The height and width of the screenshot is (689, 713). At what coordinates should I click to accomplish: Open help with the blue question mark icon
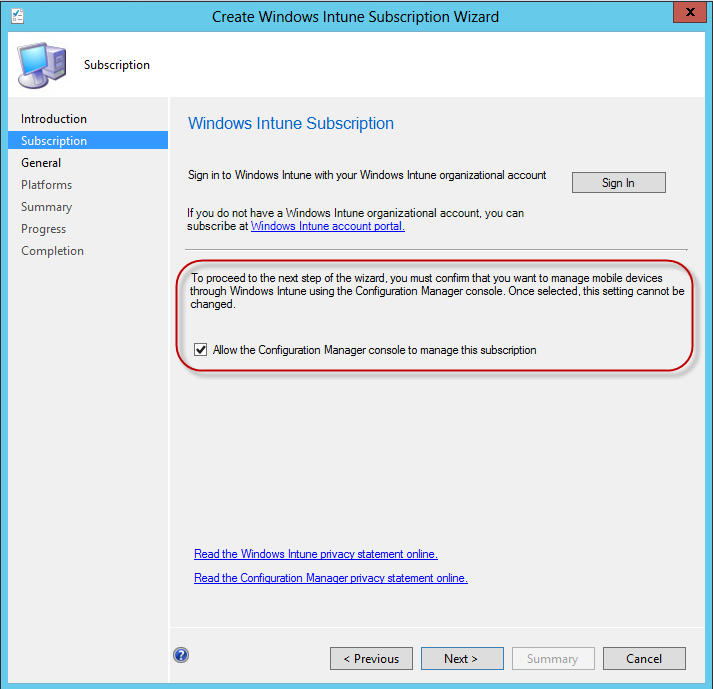coord(181,655)
